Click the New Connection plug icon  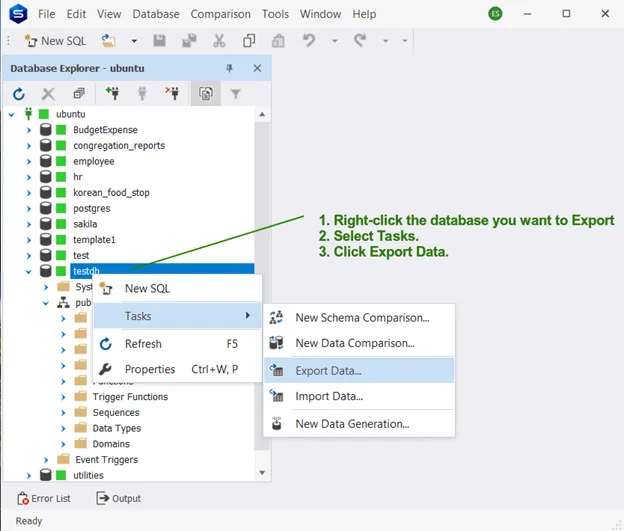[111, 94]
